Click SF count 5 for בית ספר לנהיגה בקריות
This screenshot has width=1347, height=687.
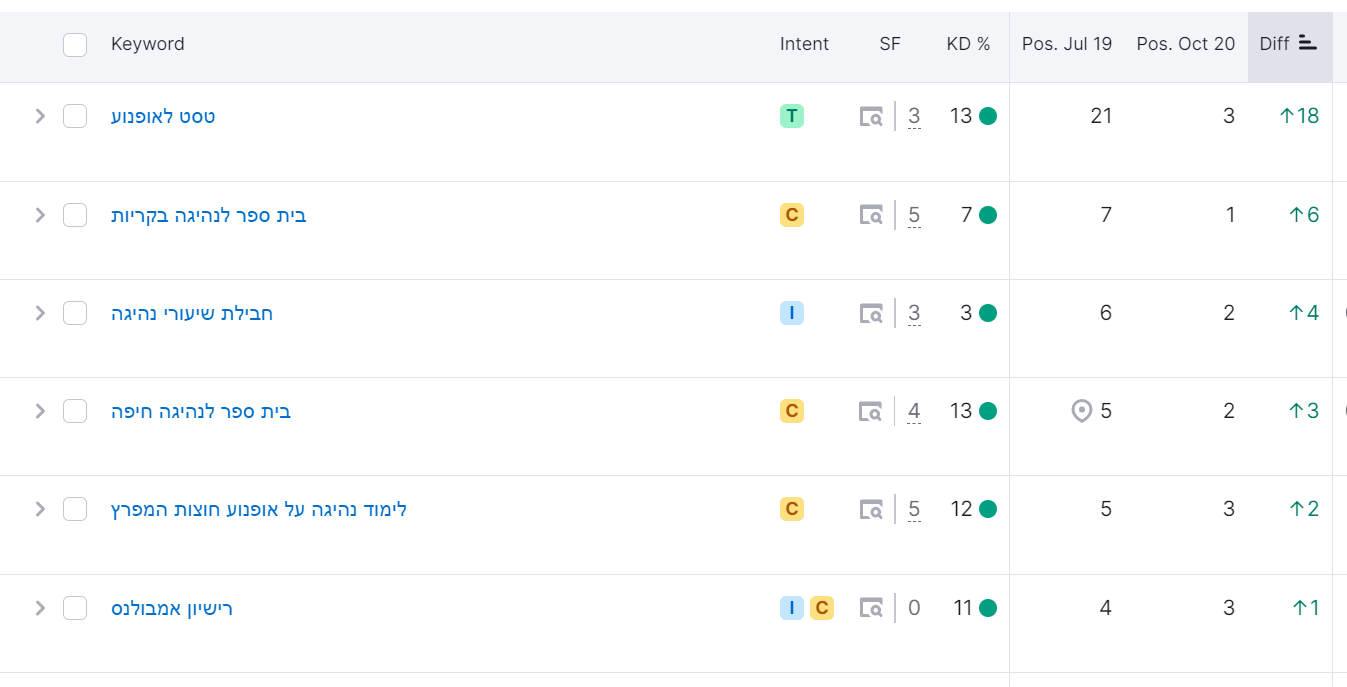tap(914, 215)
